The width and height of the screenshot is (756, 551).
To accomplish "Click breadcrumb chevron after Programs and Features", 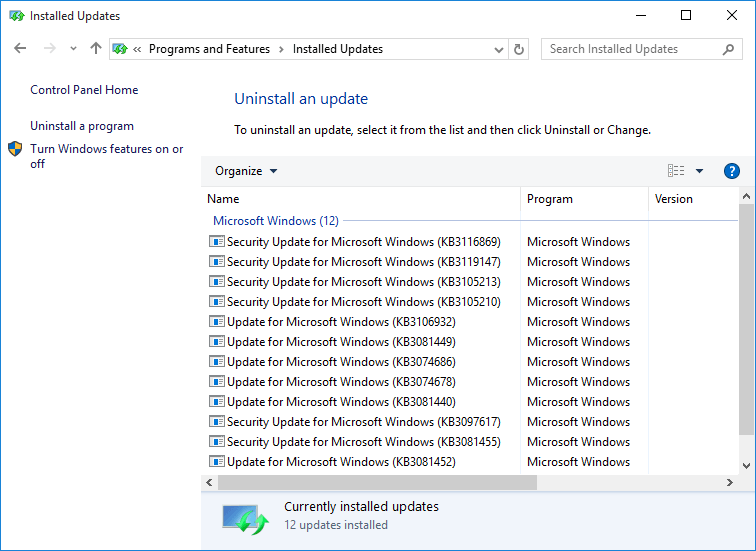I will coord(281,49).
